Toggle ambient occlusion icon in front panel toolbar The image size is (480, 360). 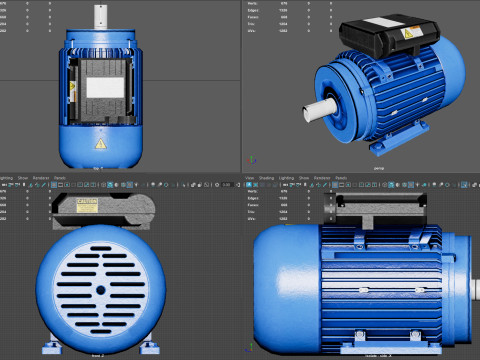(x=153, y=184)
